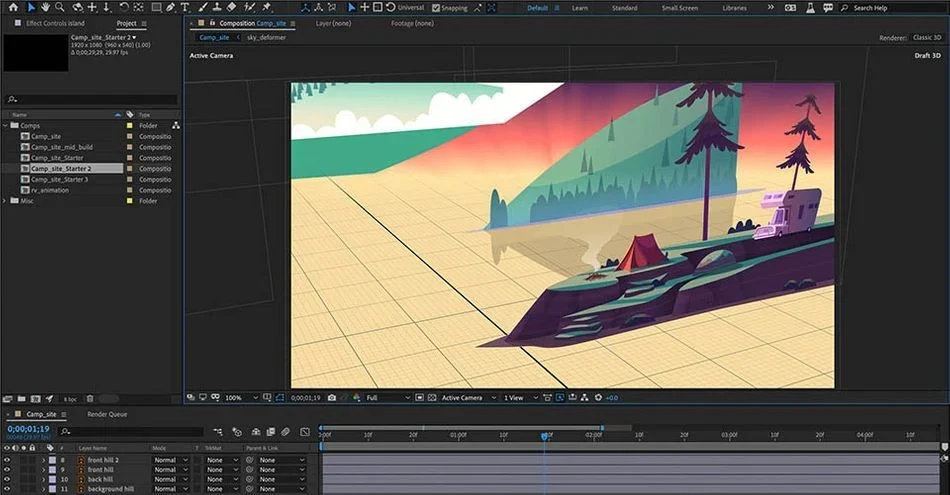Image resolution: width=950 pixels, height=495 pixels.
Task: Click the Home icon in the toolbar
Action: click(x=13, y=7)
